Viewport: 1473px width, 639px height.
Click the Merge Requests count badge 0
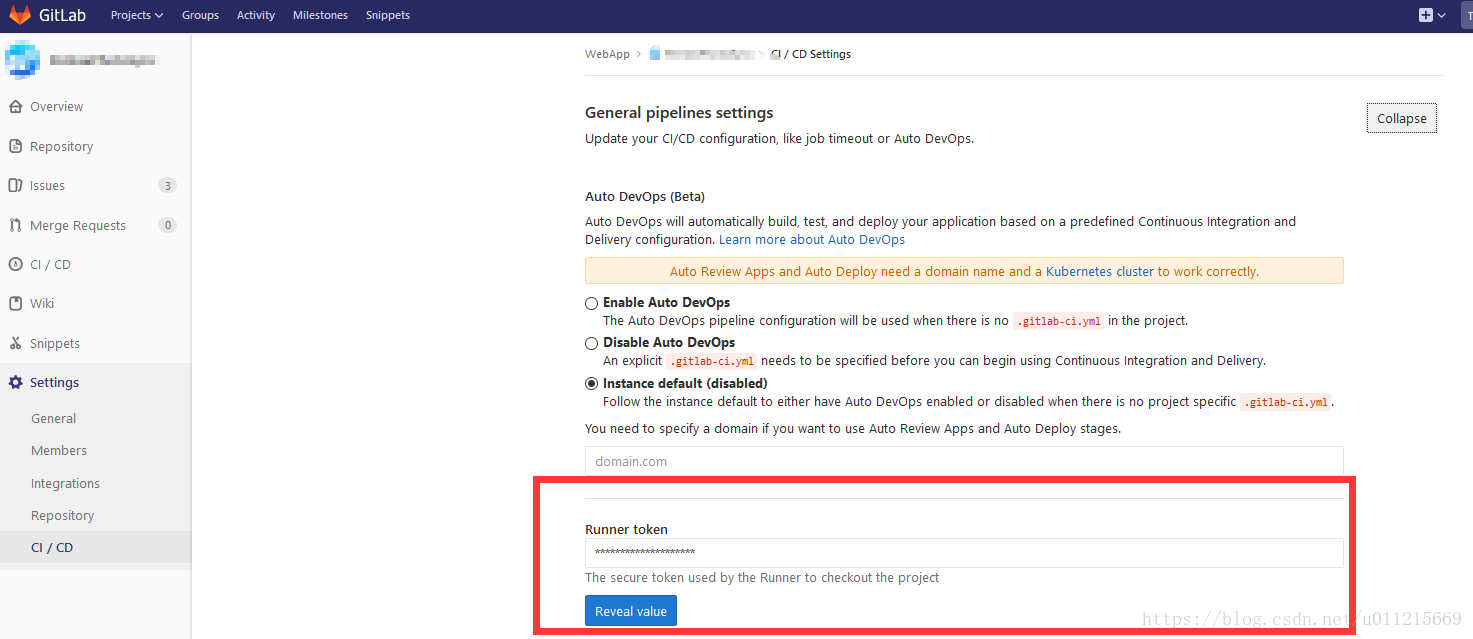click(167, 226)
